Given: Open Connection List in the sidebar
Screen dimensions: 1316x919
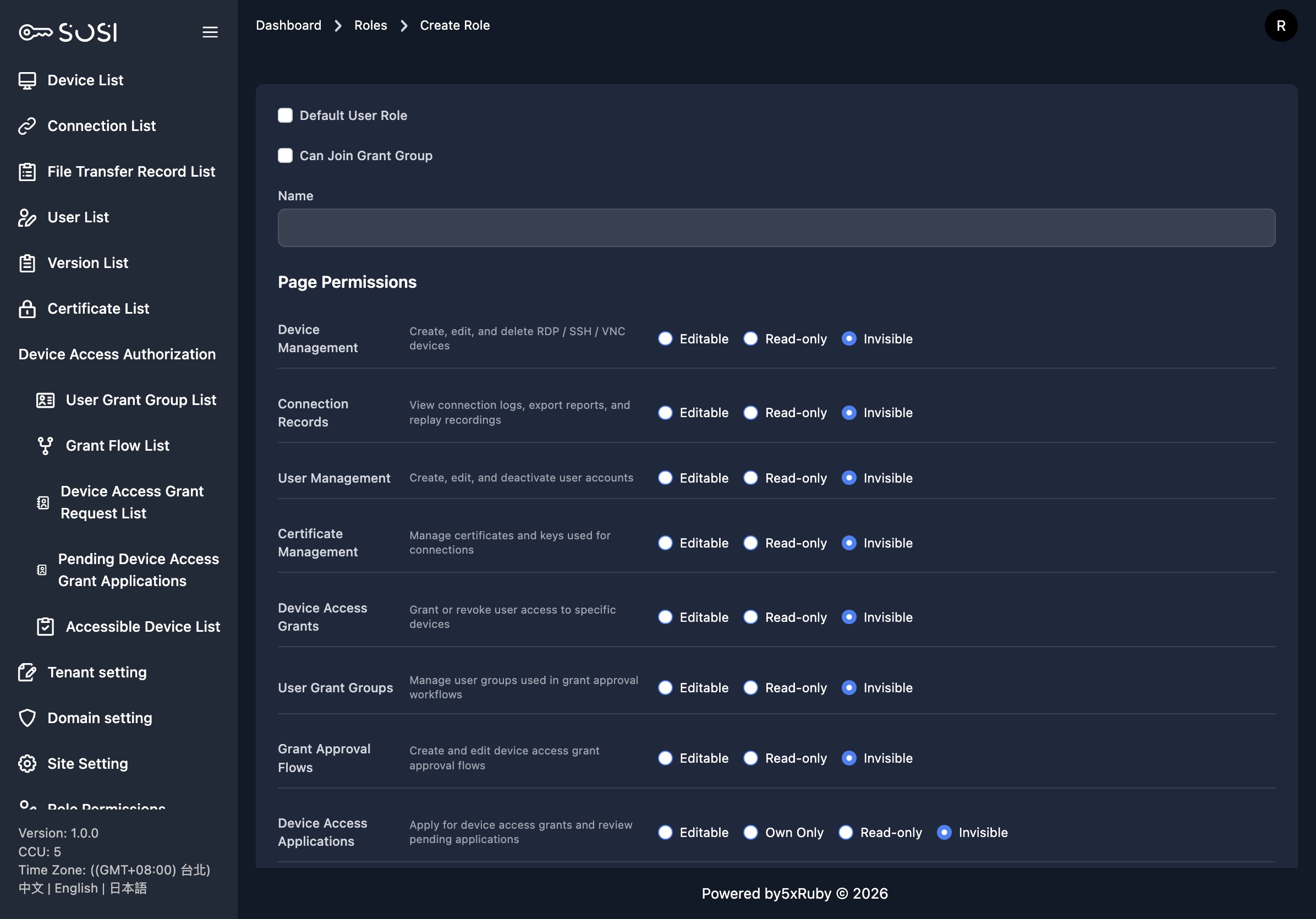Looking at the screenshot, I should [101, 126].
